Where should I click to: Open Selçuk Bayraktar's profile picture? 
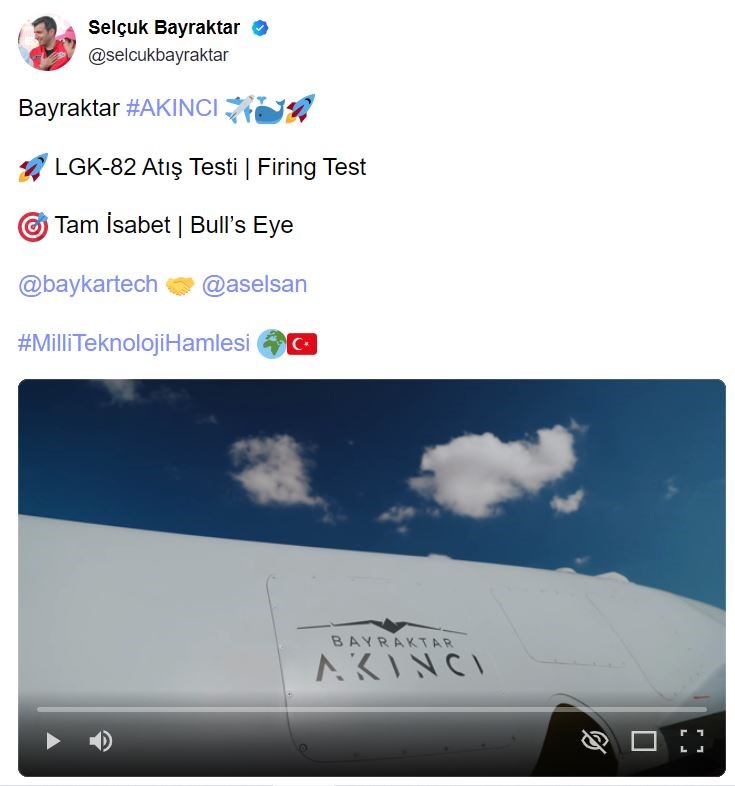[x=46, y=43]
